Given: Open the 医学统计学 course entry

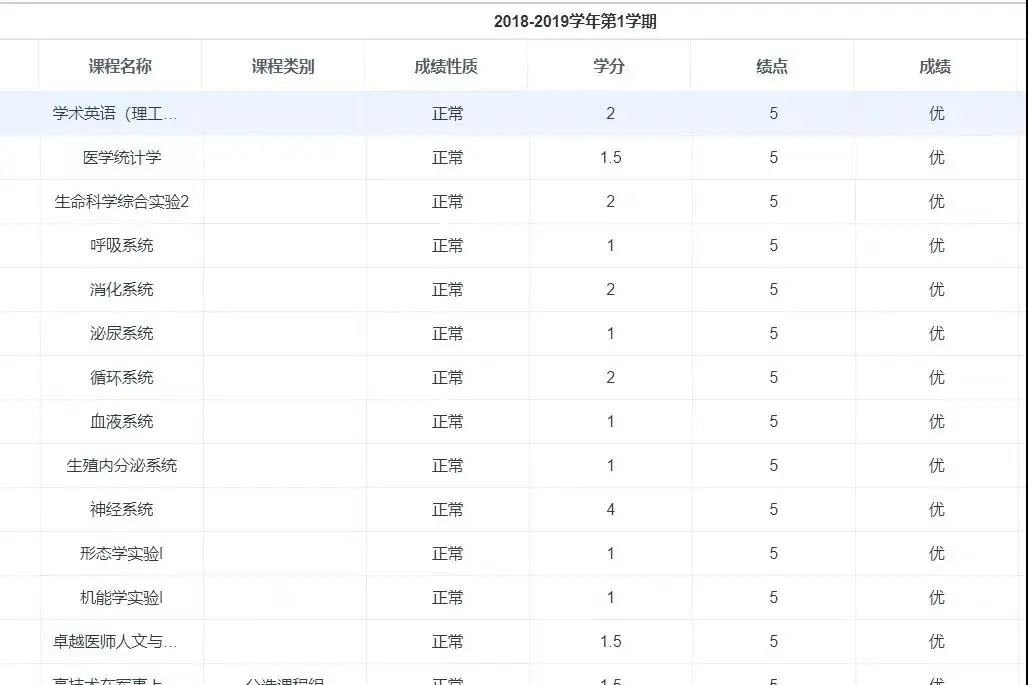Looking at the screenshot, I should (x=122, y=158).
